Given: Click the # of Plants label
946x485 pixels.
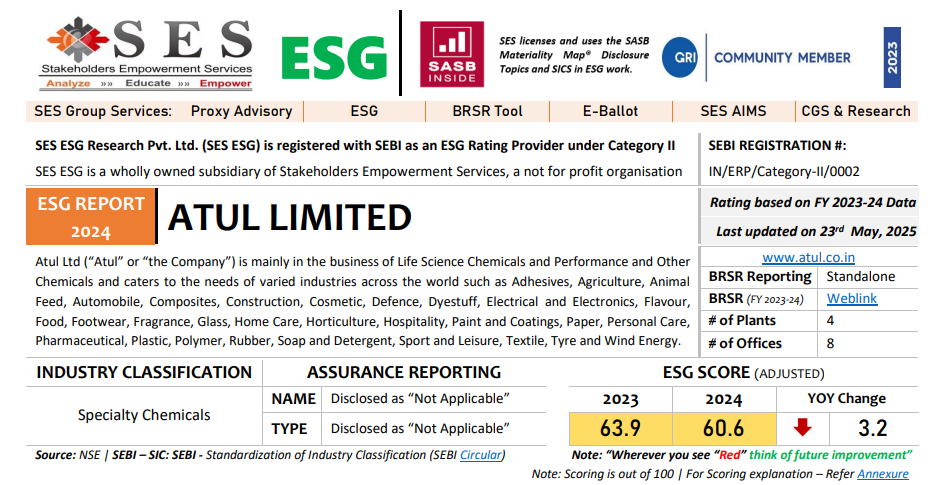Looking at the screenshot, I should [742, 320].
